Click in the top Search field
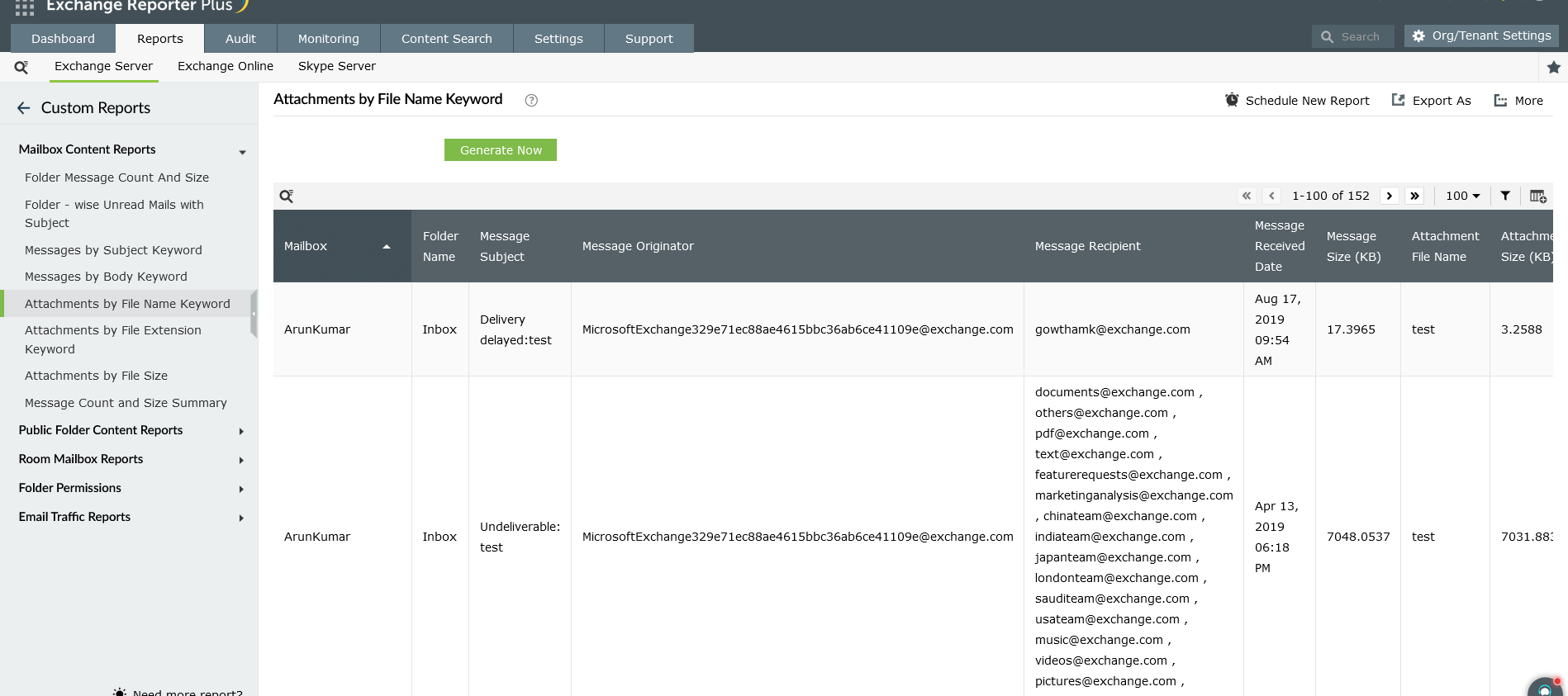Screen dimensions: 1568x696 point(1352,36)
